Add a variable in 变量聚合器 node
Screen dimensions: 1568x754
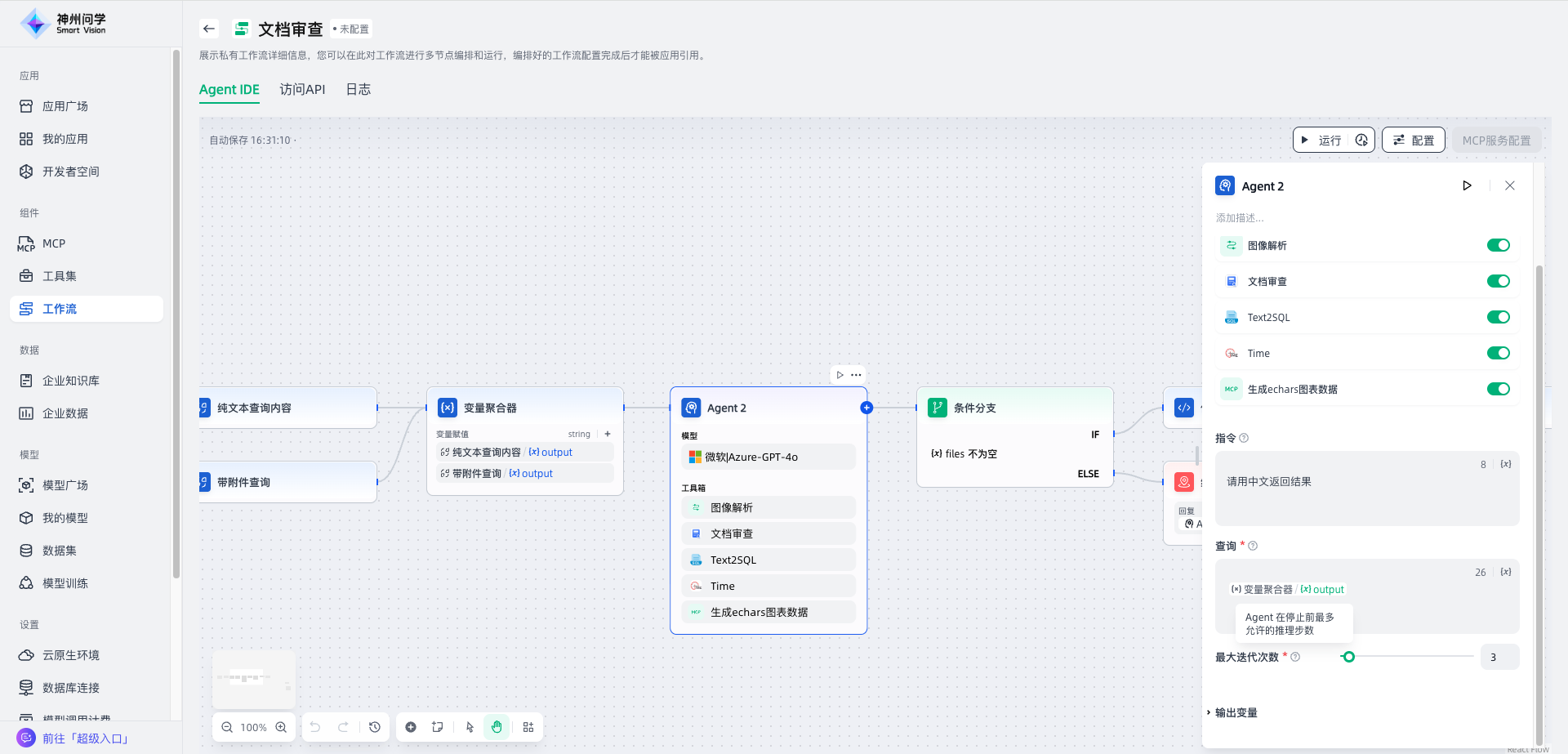coord(608,434)
